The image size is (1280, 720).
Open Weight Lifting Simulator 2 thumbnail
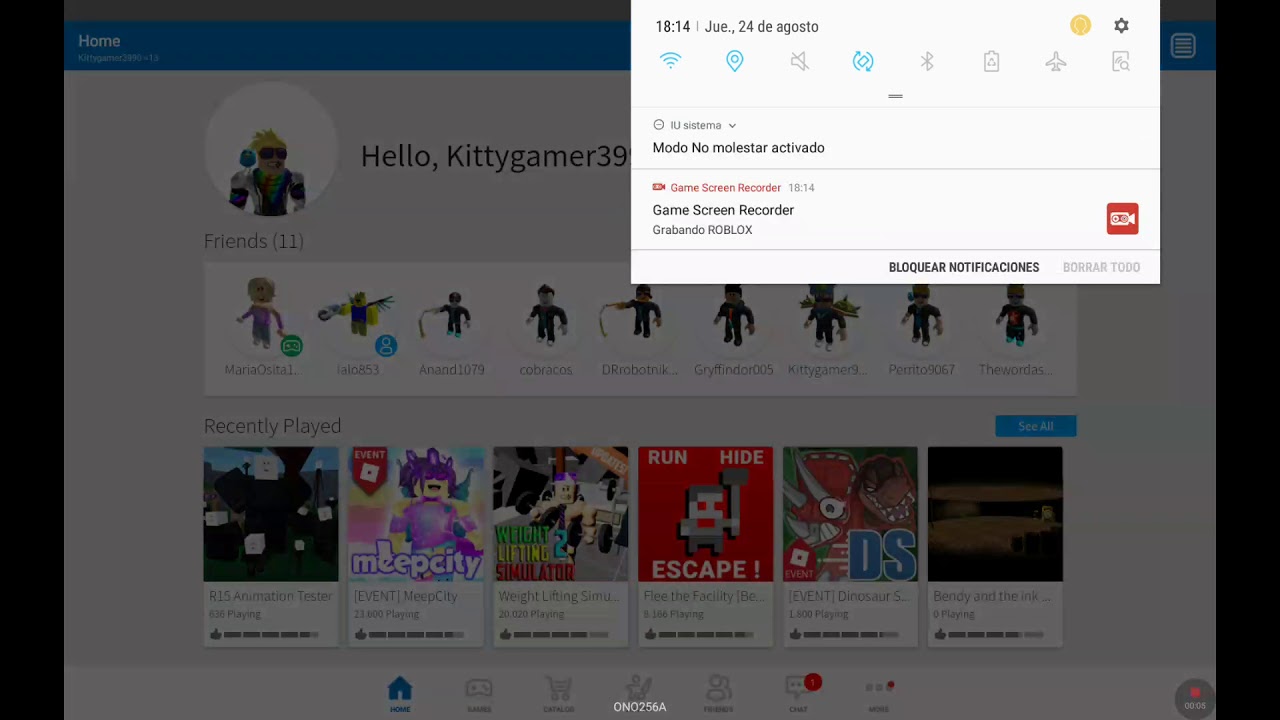[x=561, y=514]
